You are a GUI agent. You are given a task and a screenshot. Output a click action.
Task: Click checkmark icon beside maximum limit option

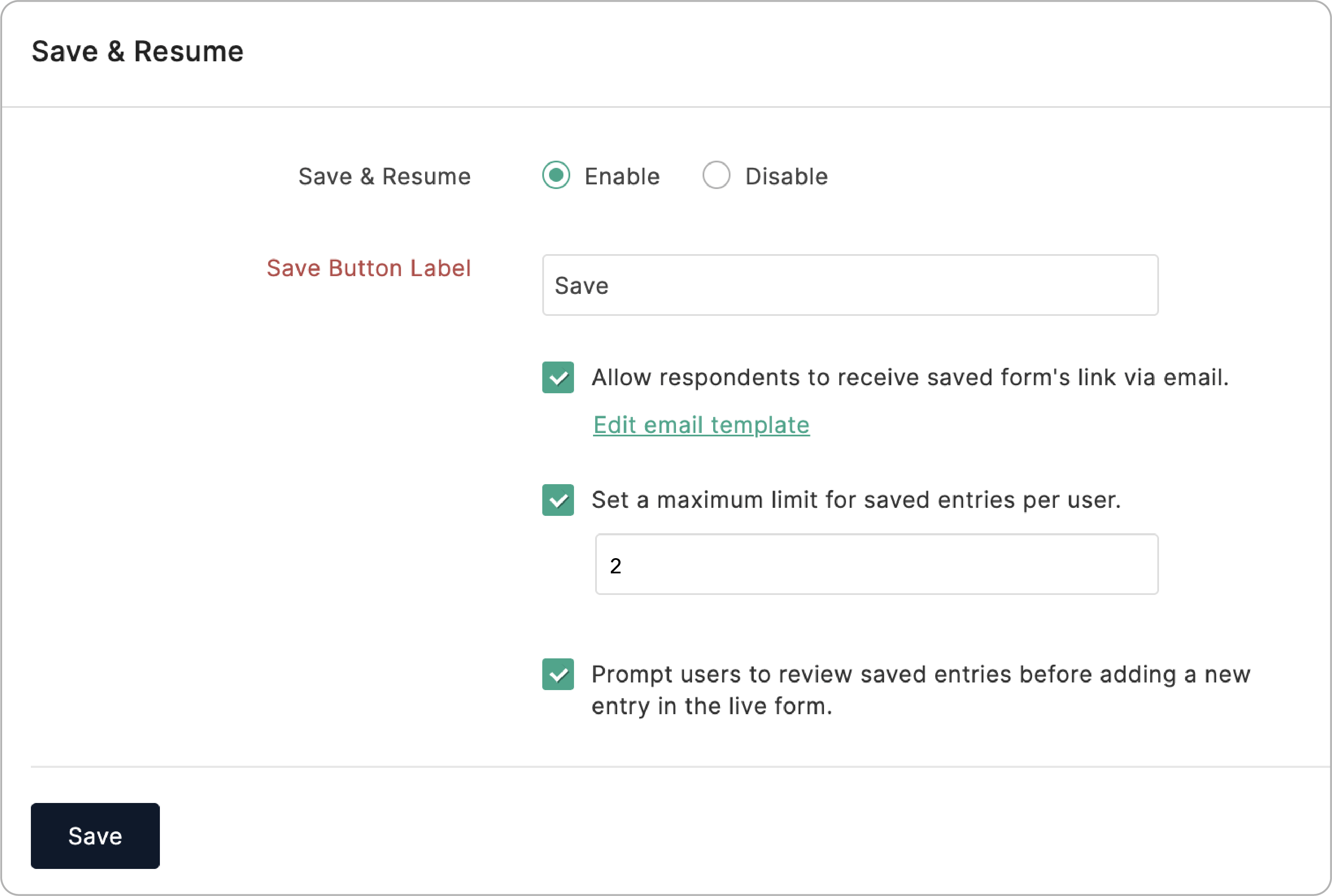pyautogui.click(x=558, y=501)
